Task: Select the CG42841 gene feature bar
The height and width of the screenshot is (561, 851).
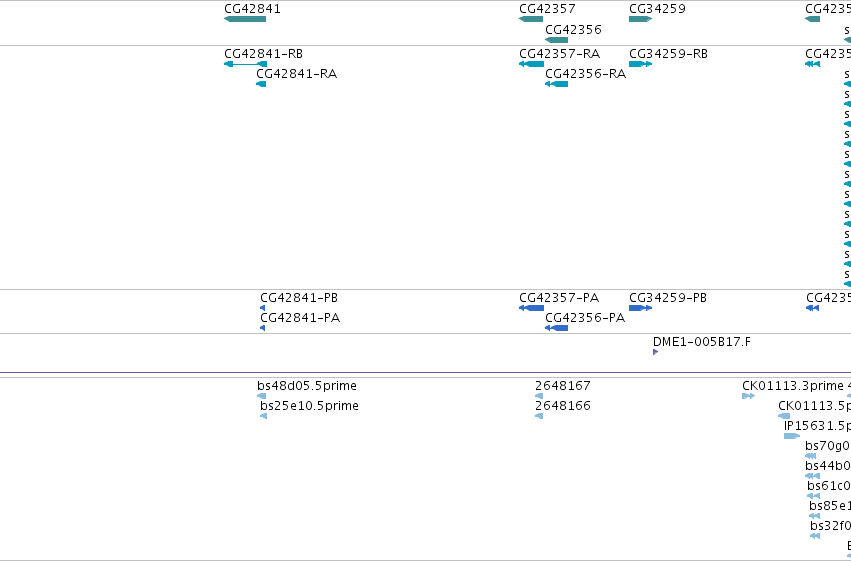Action: (245, 19)
